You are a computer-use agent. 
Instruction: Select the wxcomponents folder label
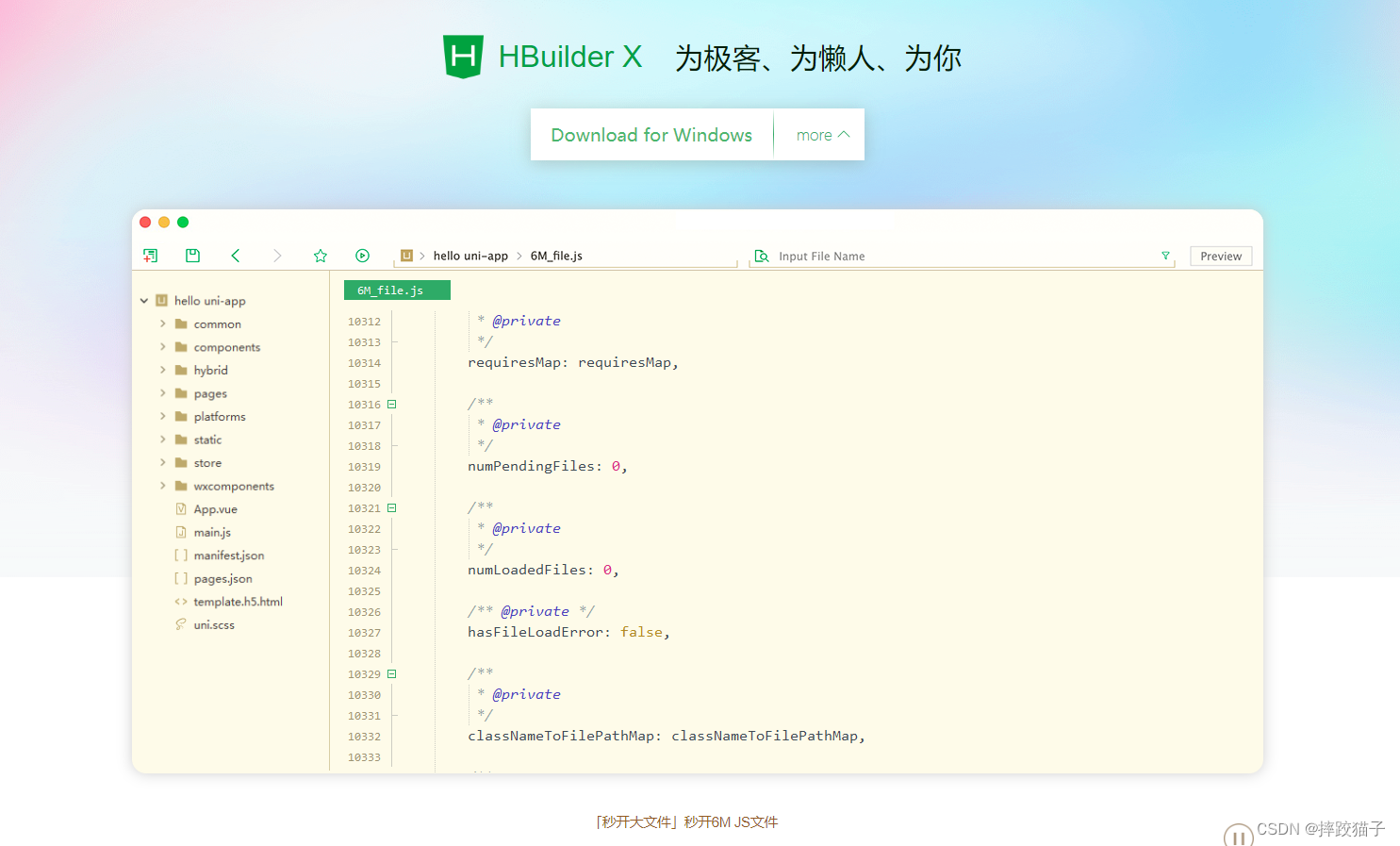(x=234, y=486)
